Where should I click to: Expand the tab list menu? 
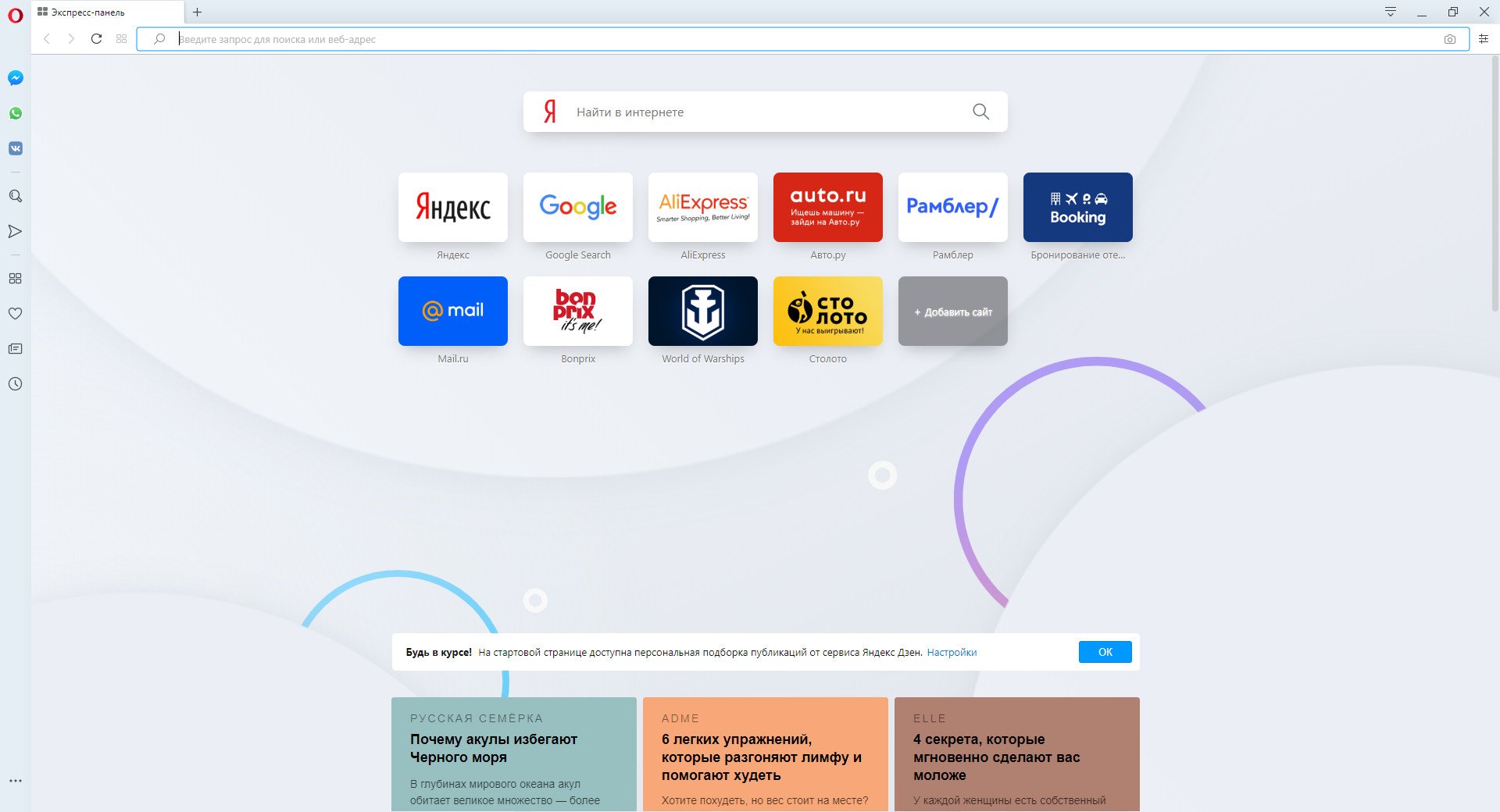point(1391,12)
